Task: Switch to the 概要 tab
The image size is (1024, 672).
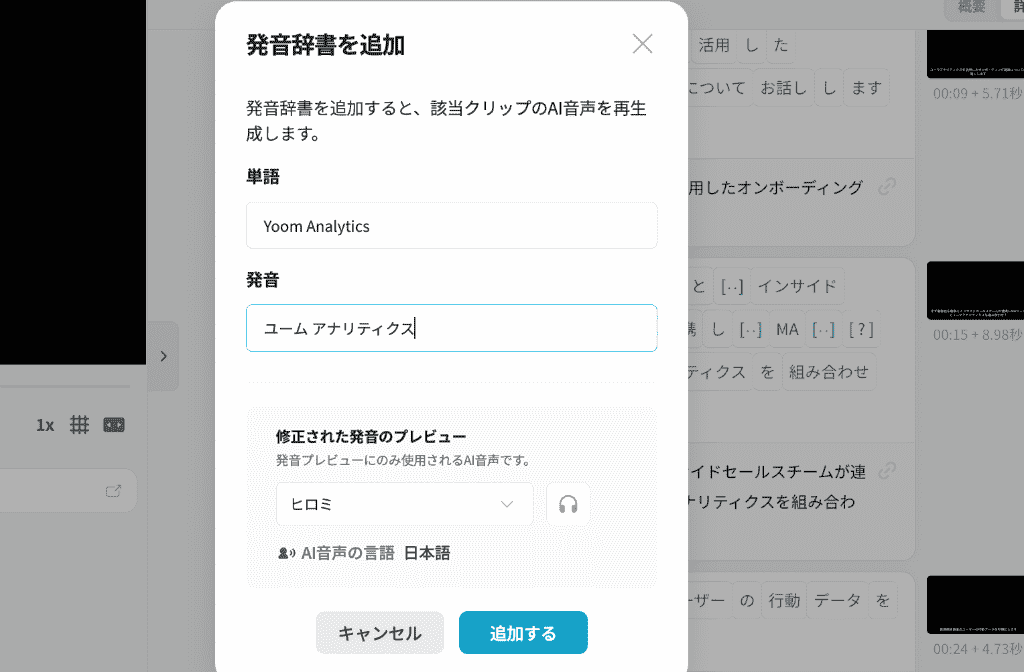Action: pyautogui.click(x=971, y=7)
